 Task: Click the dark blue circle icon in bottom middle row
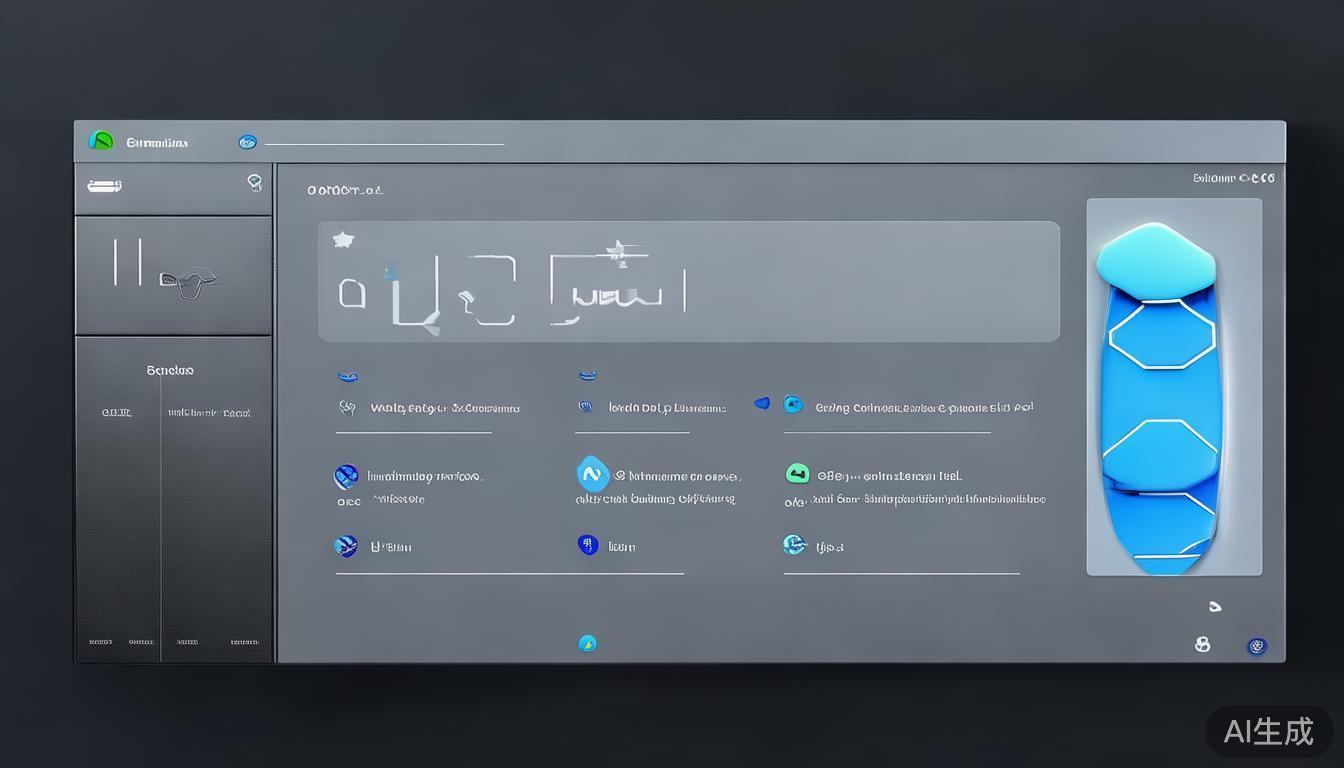pyautogui.click(x=588, y=545)
